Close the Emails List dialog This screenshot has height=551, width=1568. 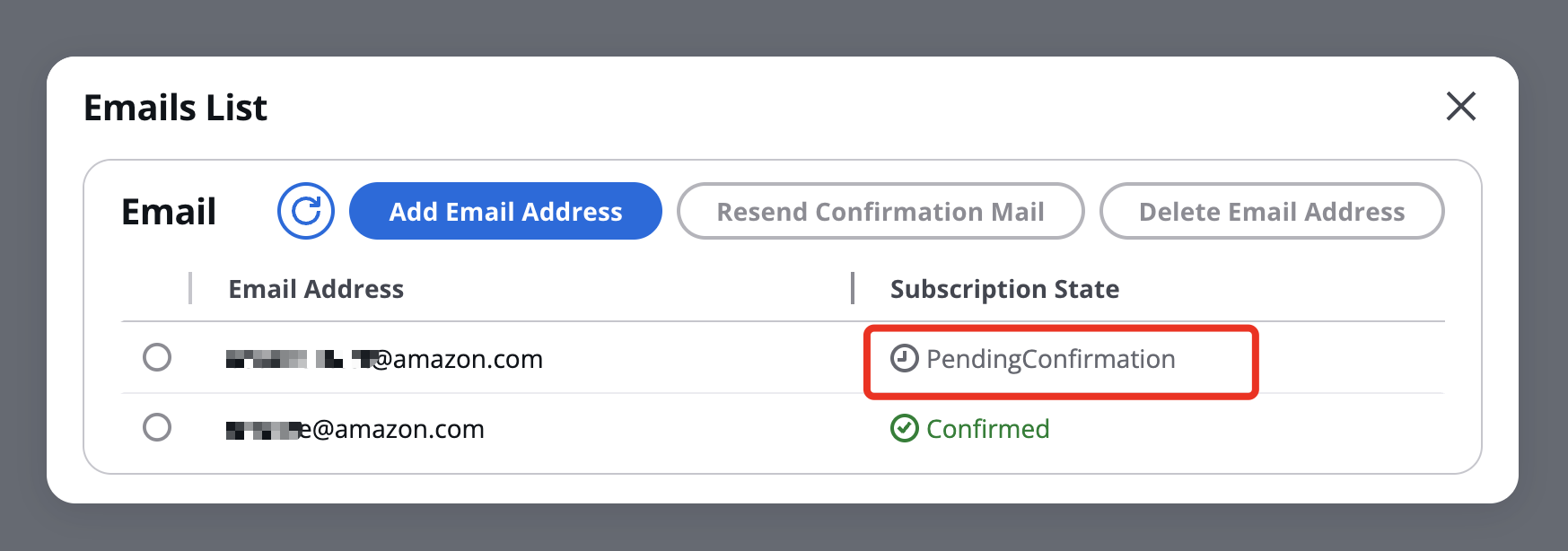point(1461,106)
